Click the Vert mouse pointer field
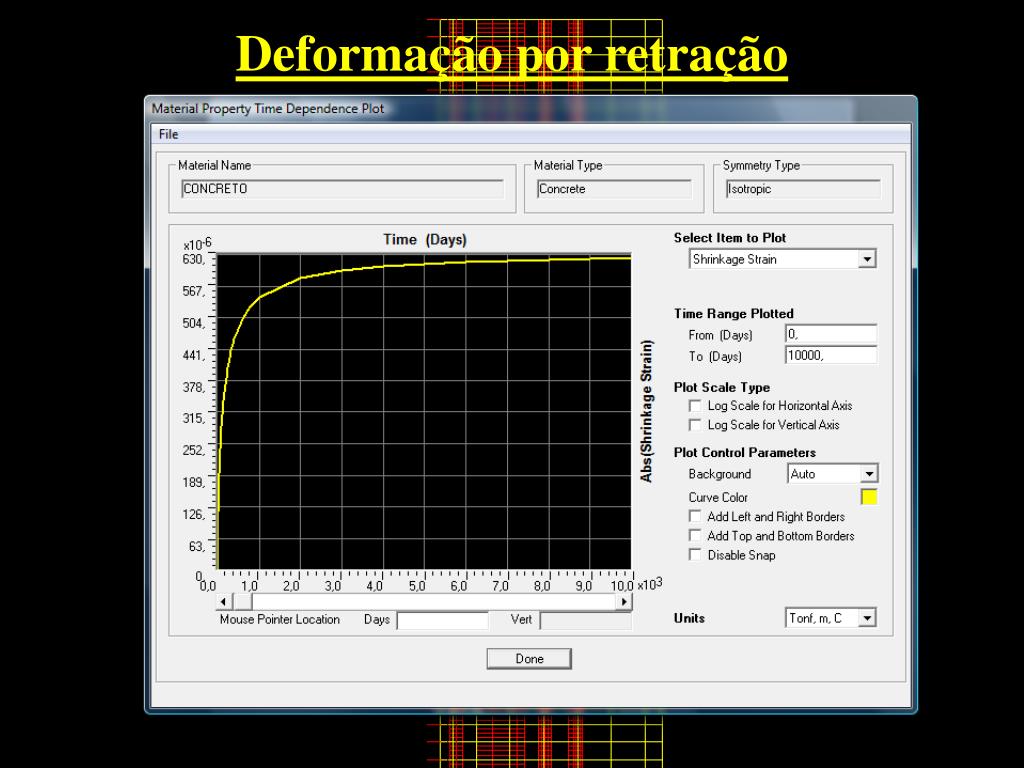Screen dimensions: 1024x768 (586, 620)
